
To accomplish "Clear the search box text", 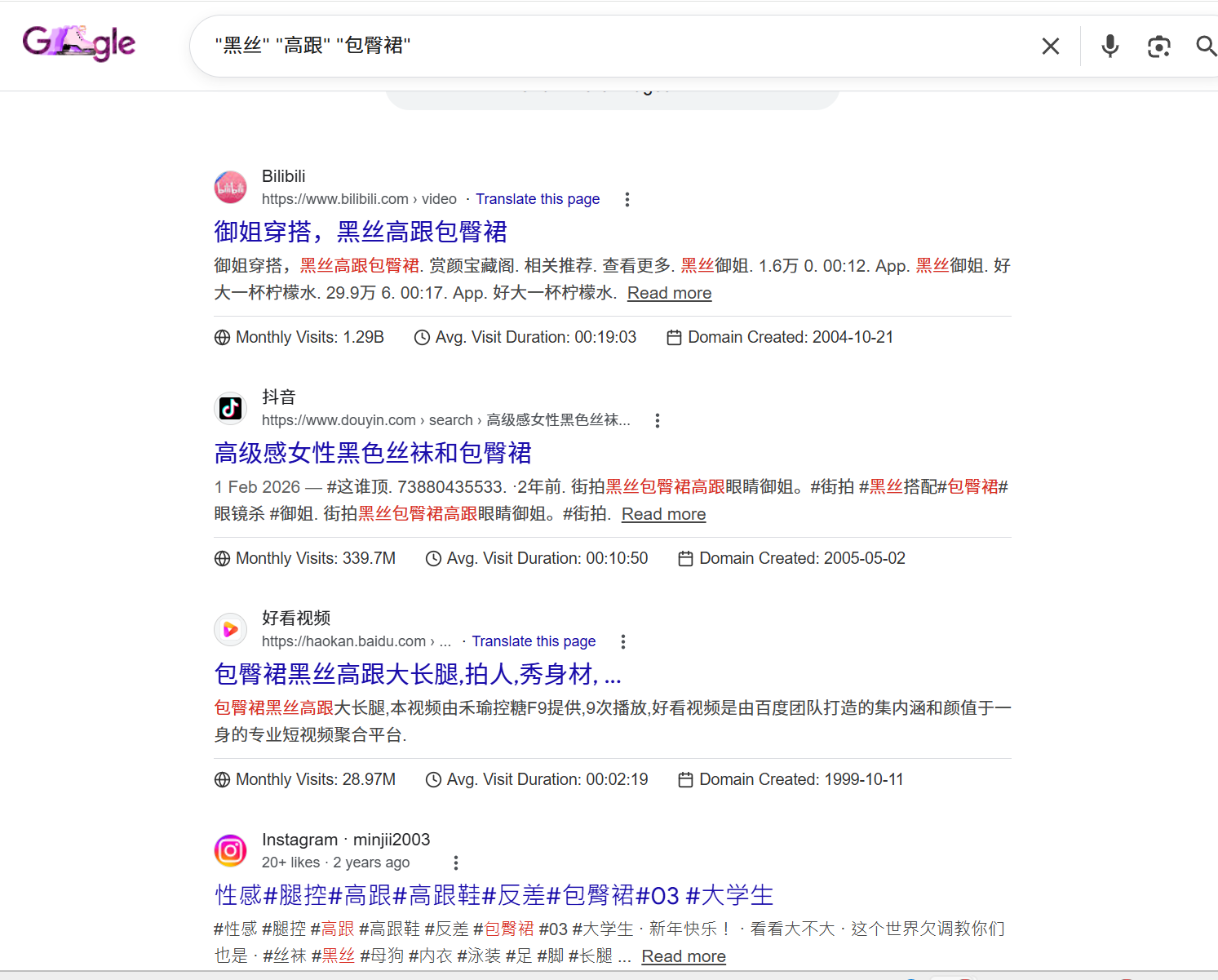I will (x=1051, y=47).
